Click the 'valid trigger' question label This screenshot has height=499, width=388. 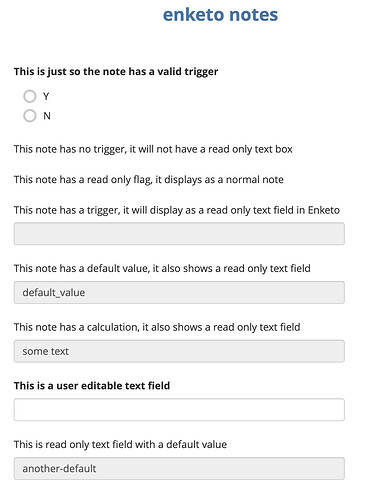(x=116, y=72)
